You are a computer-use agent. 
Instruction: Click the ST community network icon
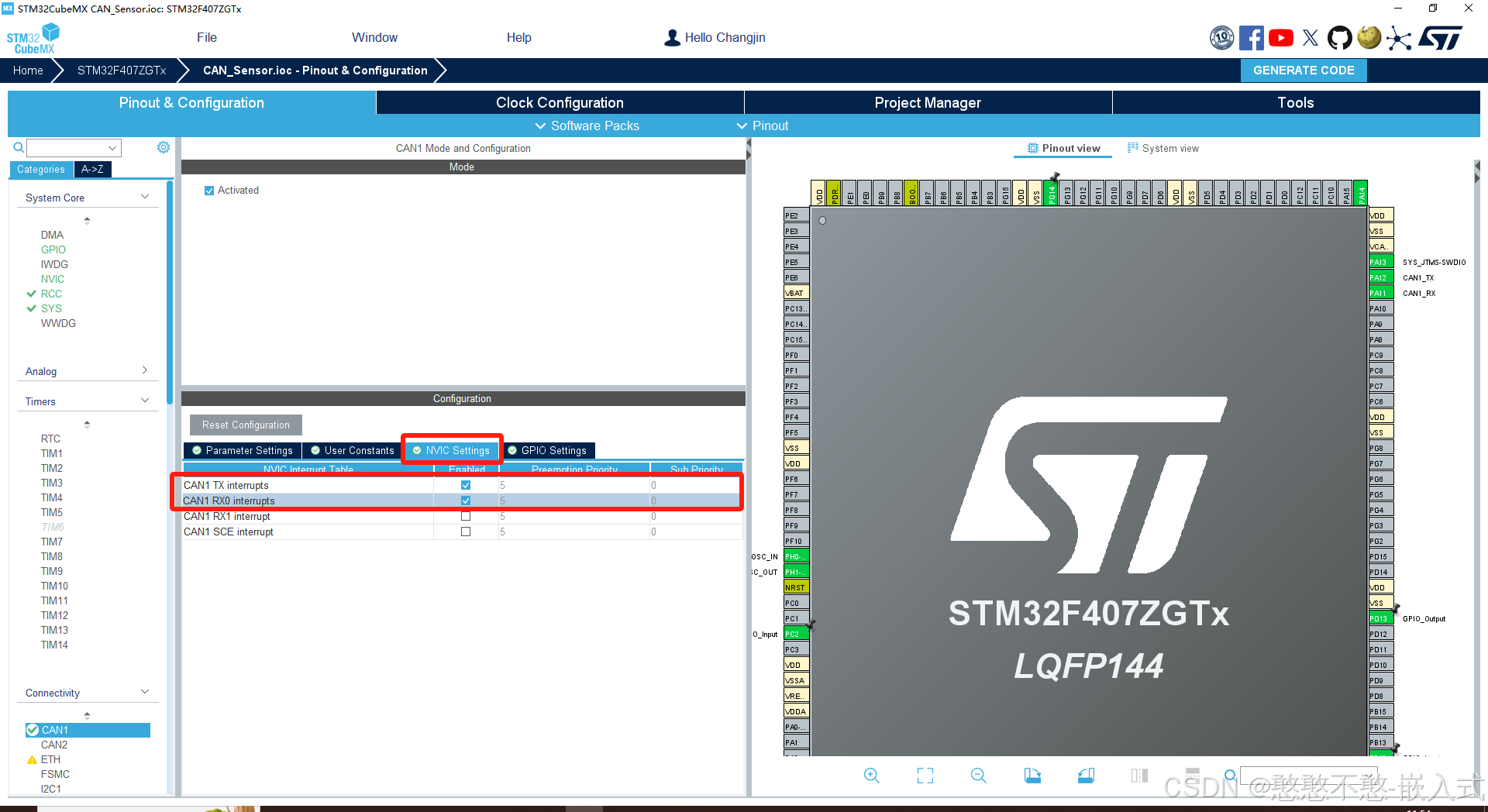tap(1398, 38)
